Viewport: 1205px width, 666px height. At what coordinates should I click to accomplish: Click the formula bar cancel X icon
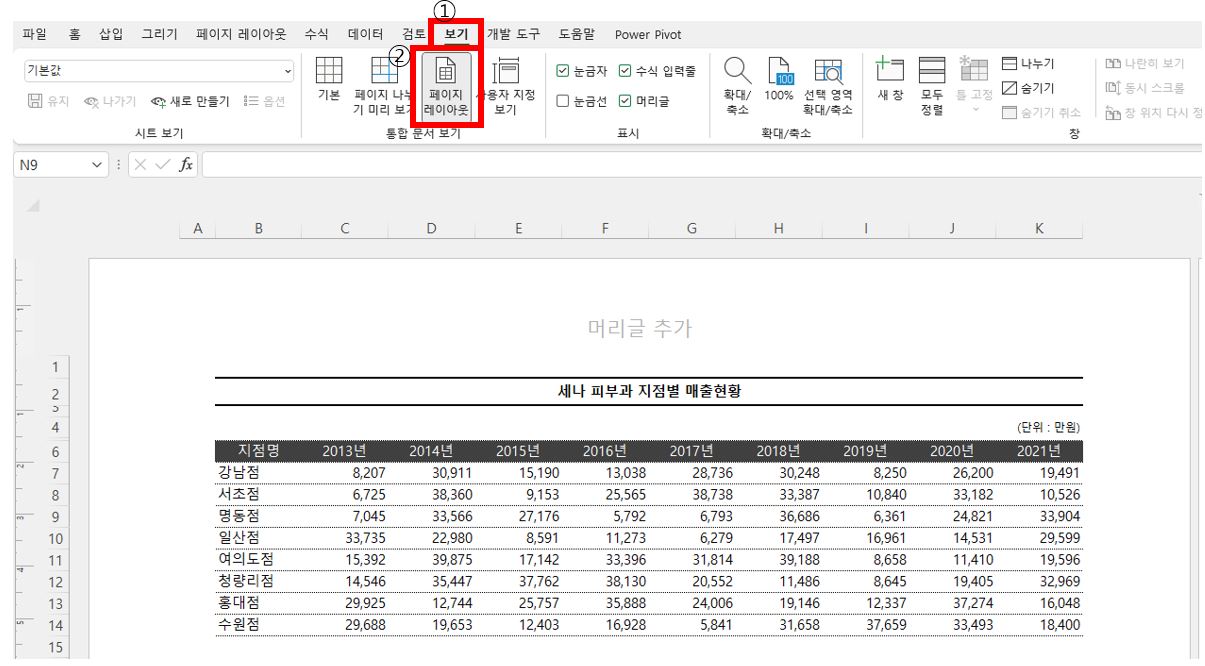(x=141, y=165)
